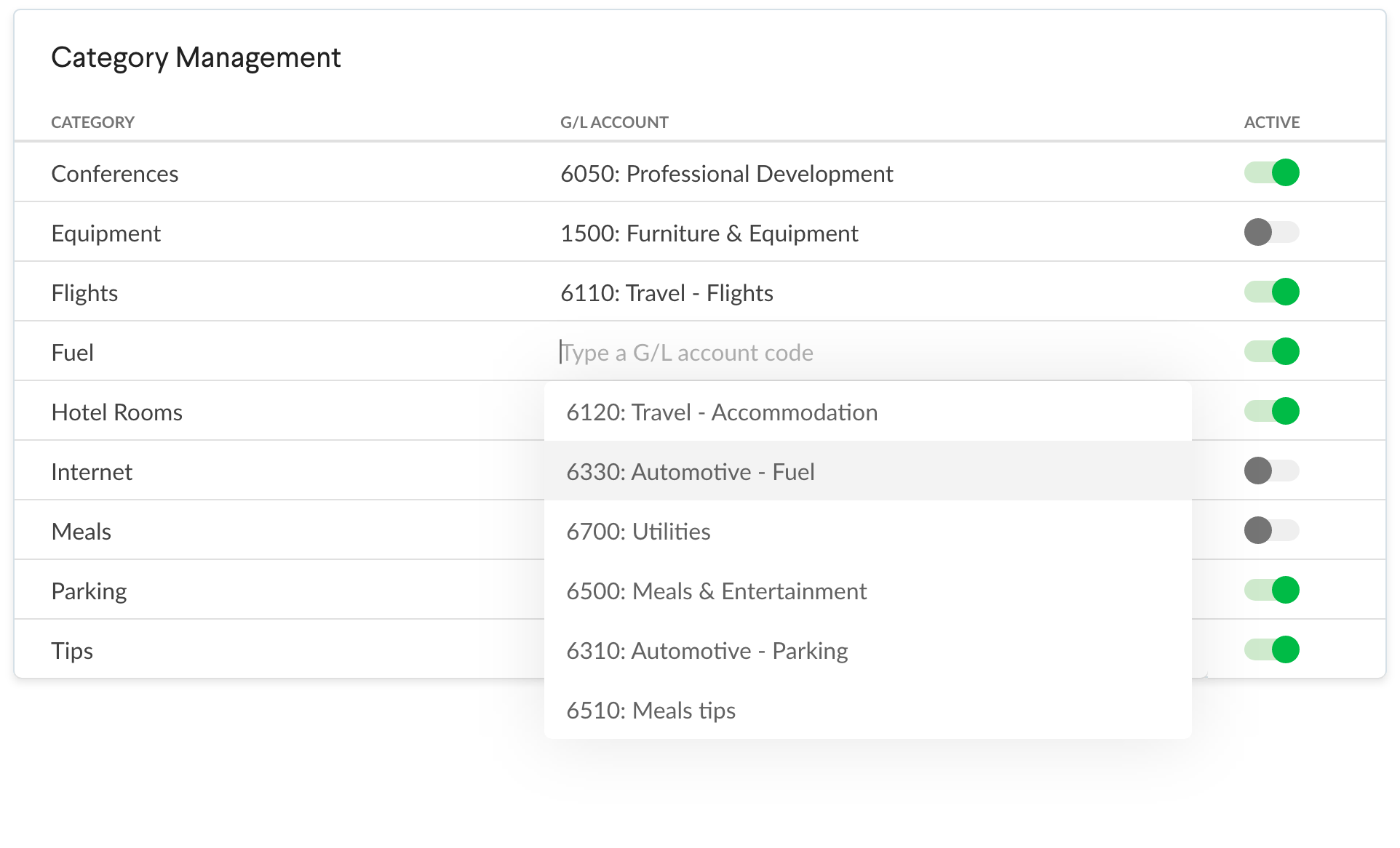Disable the Conferences active toggle
This screenshot has width=1400, height=848.
(1271, 173)
